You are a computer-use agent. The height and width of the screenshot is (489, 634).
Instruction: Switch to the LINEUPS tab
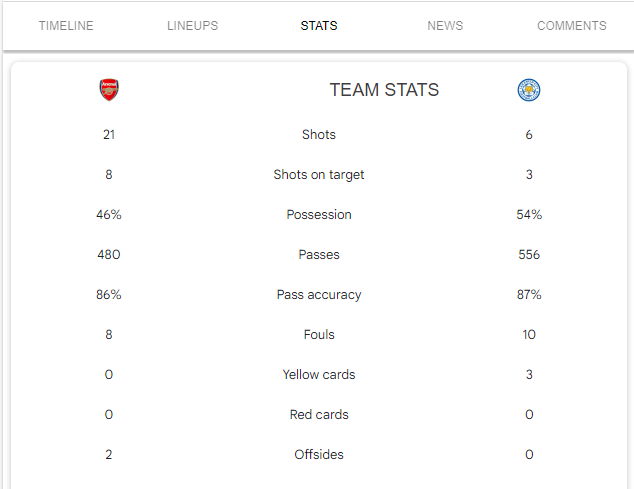tap(192, 26)
